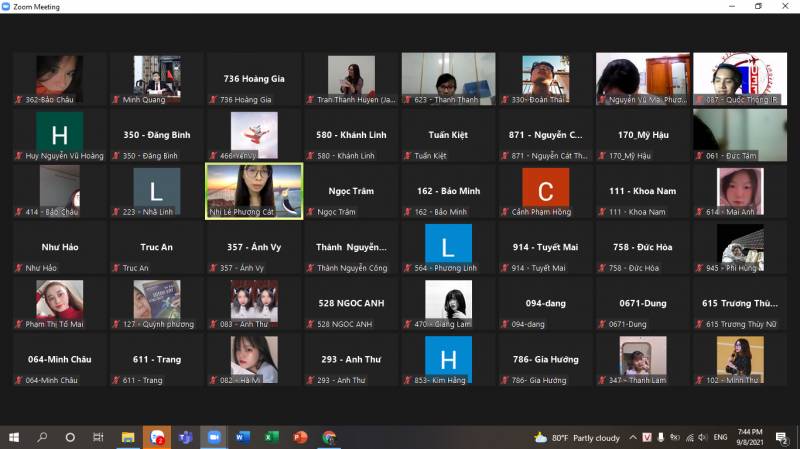Expand the hidden system tray icons chevron

634,437
